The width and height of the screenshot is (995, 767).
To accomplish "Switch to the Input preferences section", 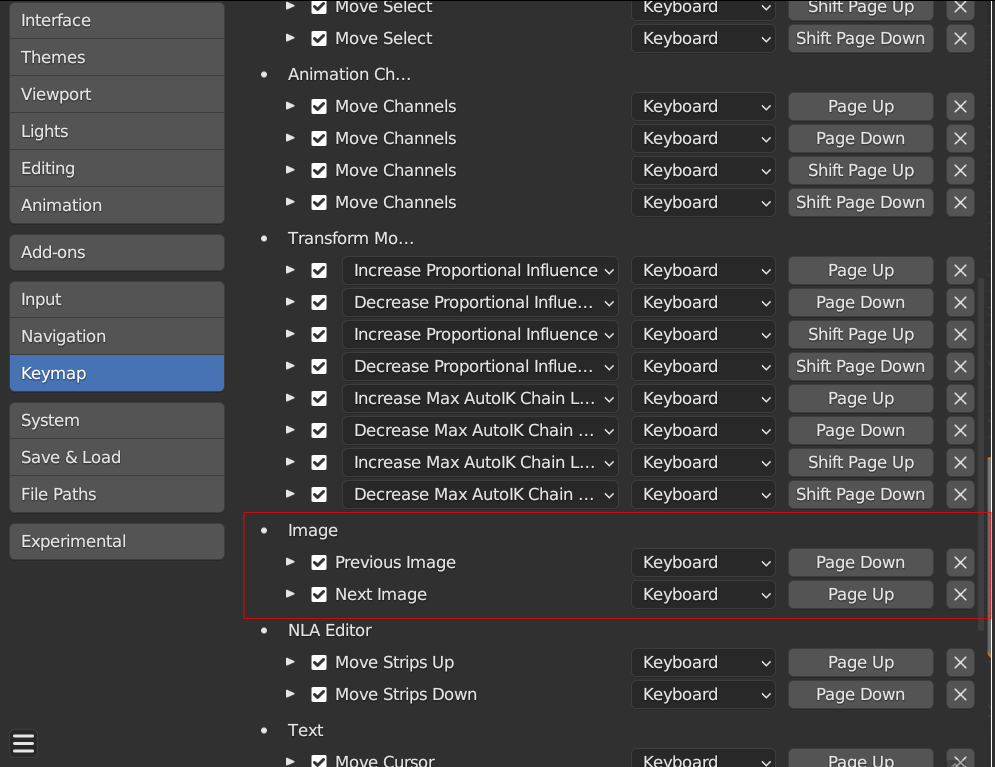I will click(116, 299).
